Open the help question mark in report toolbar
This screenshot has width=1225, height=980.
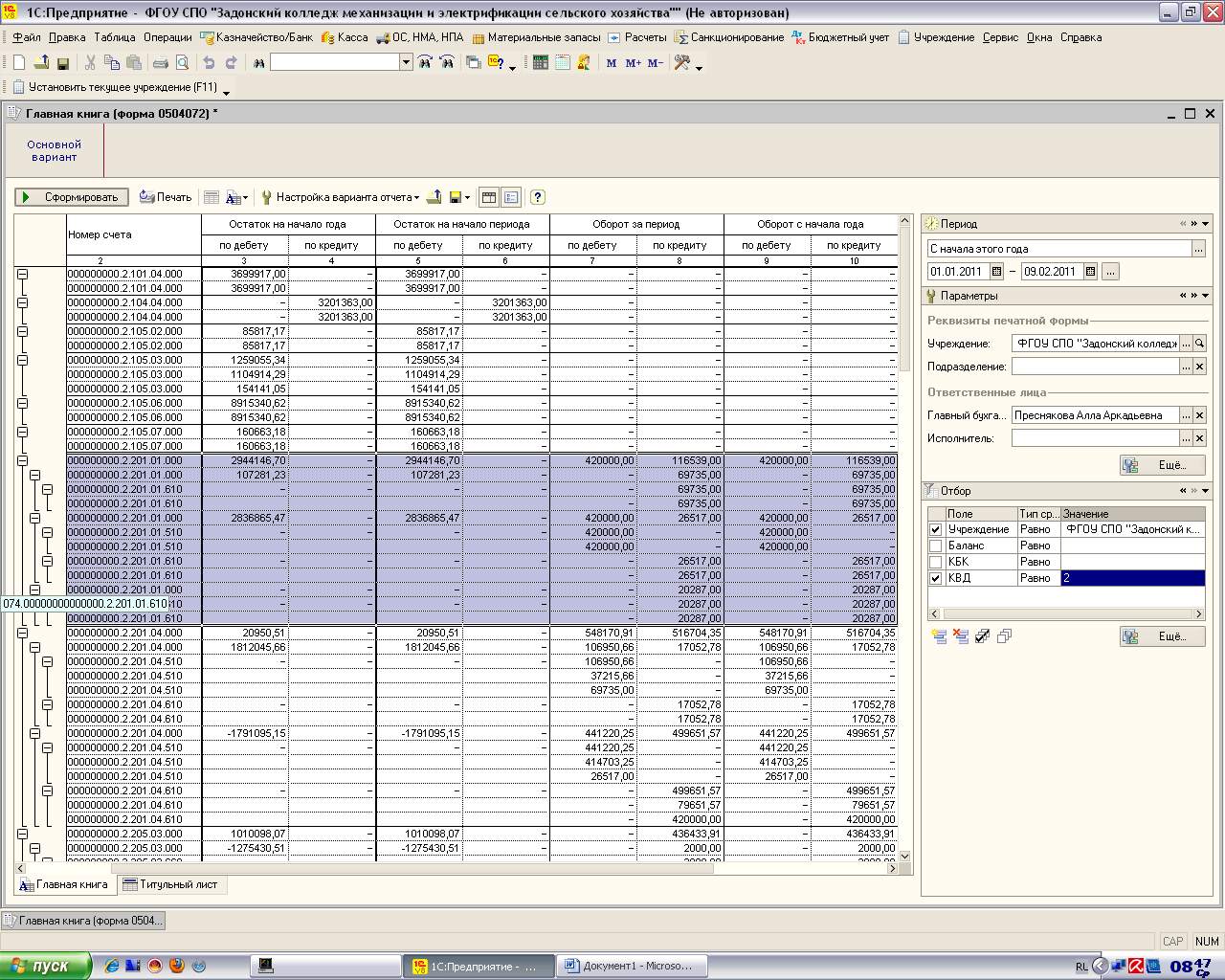pyautogui.click(x=537, y=197)
